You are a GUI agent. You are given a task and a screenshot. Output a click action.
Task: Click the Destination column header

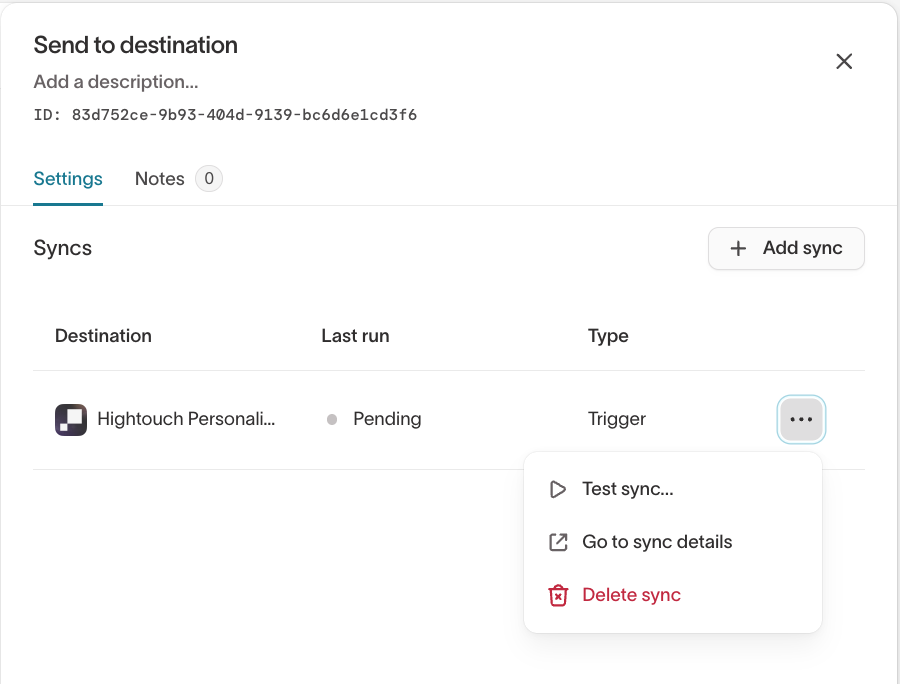pos(103,335)
